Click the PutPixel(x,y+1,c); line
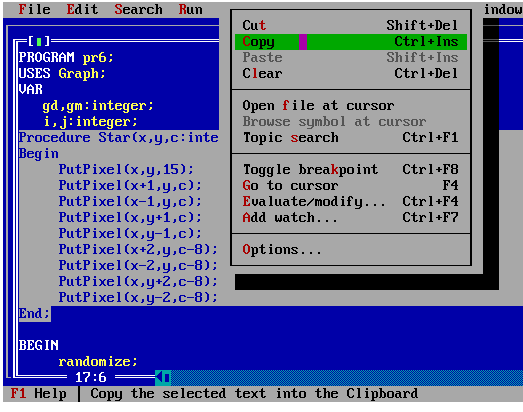 130,218
